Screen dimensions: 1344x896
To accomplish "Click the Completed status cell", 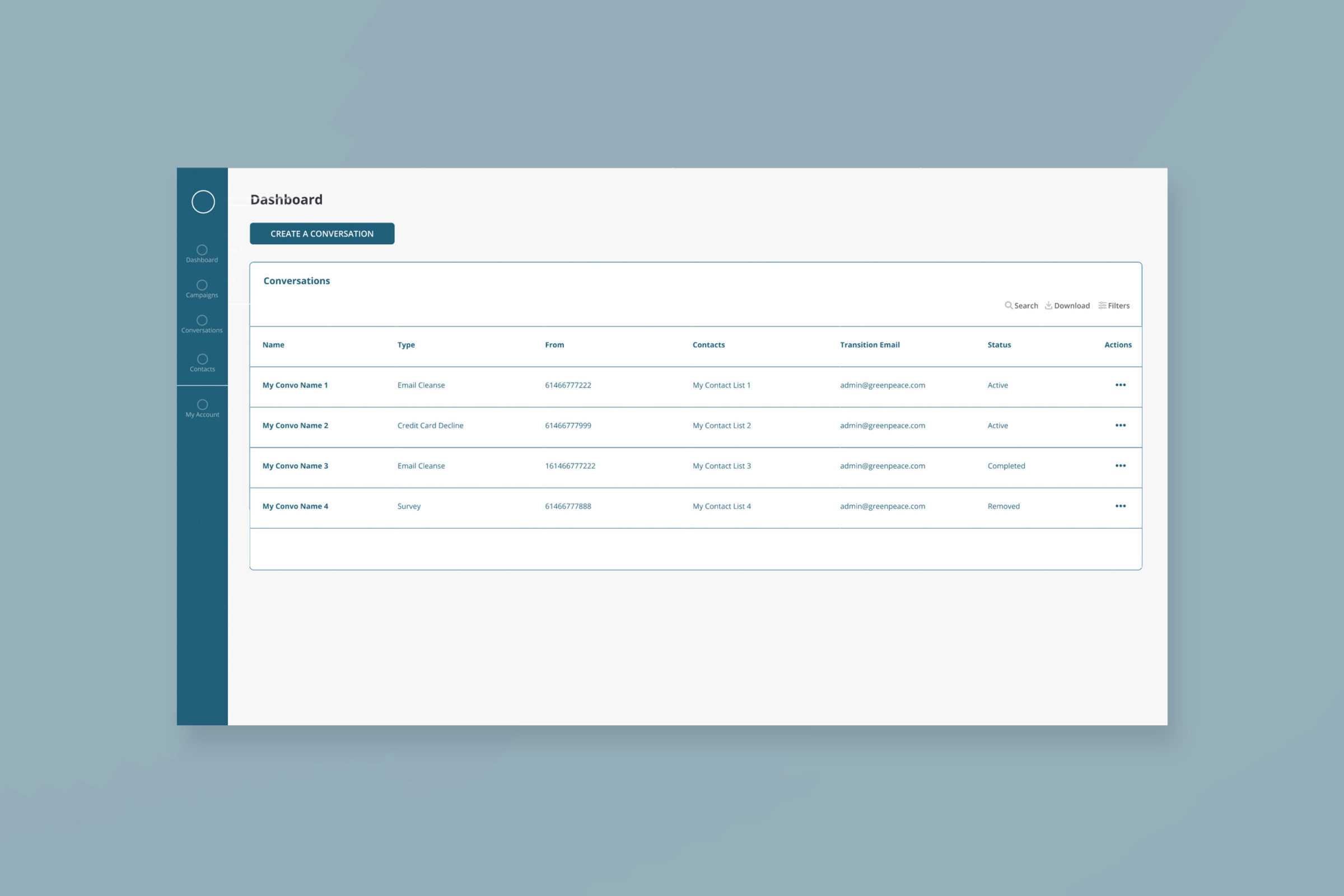I will pos(1006,466).
